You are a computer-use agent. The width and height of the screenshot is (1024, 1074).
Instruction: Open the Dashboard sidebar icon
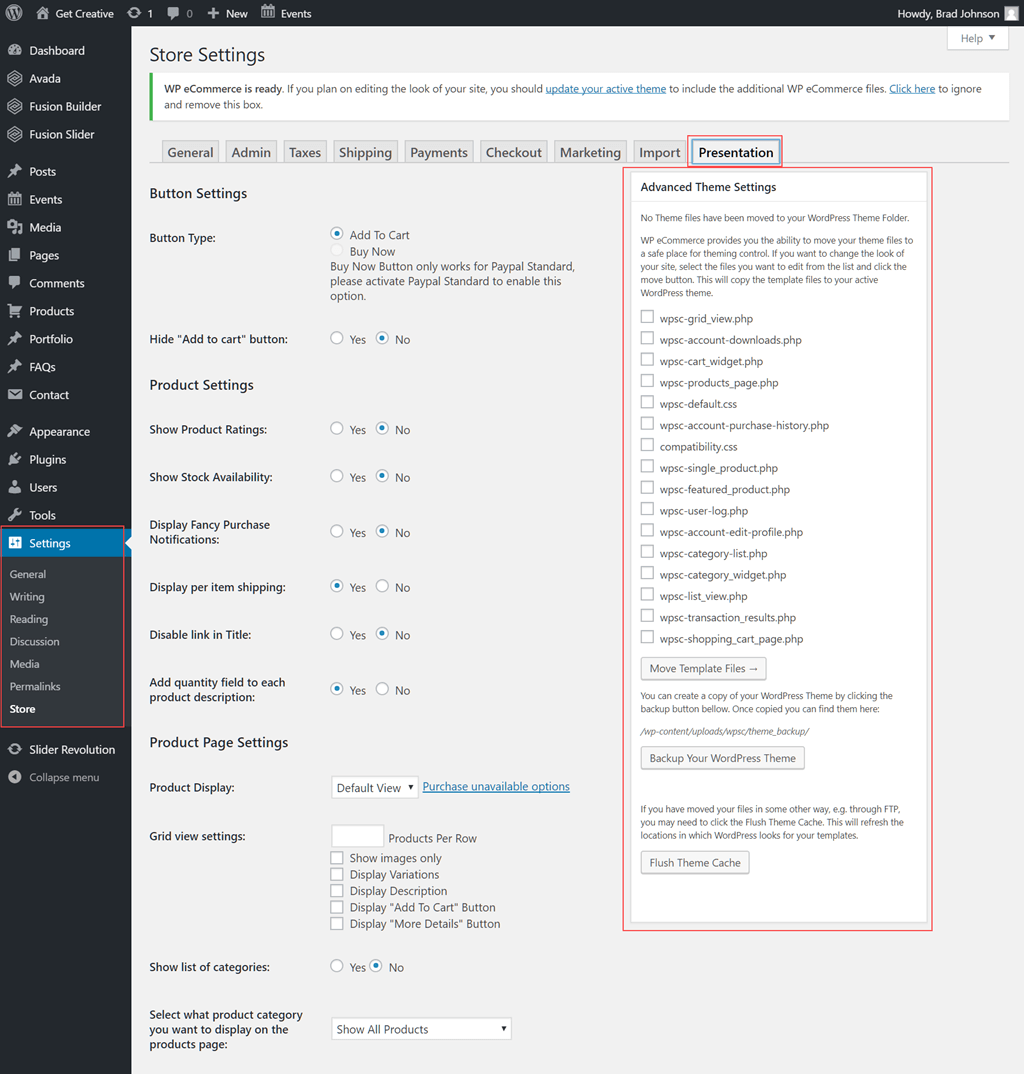pos(14,50)
